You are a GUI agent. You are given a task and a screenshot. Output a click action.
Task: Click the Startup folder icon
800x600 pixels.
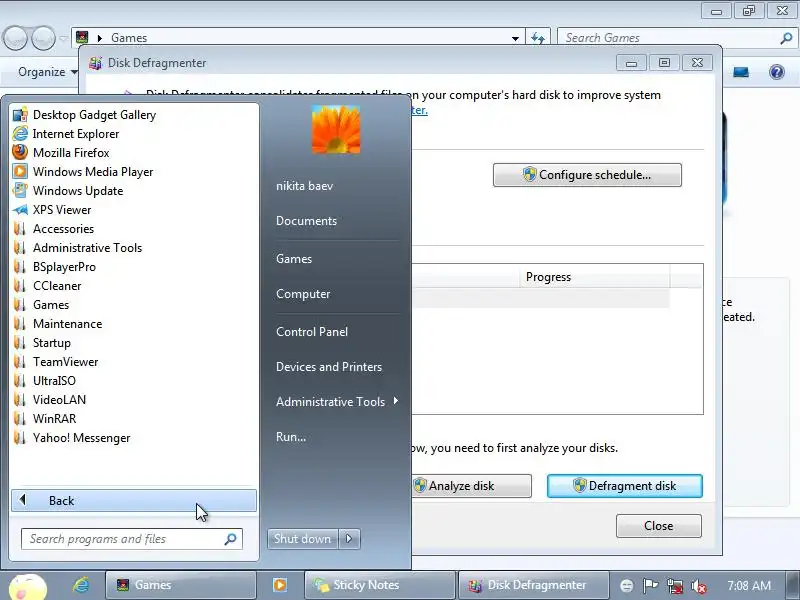[20, 343]
